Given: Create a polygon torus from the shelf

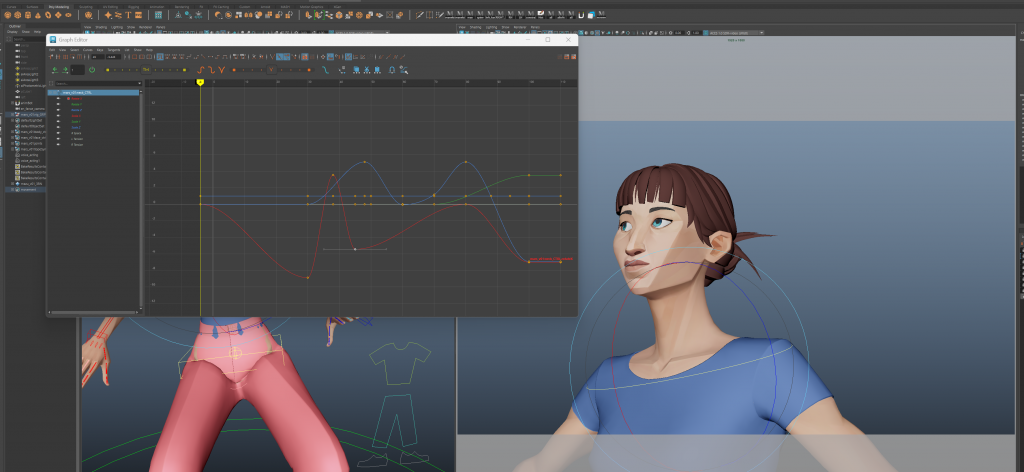Looking at the screenshot, I should [48, 15].
